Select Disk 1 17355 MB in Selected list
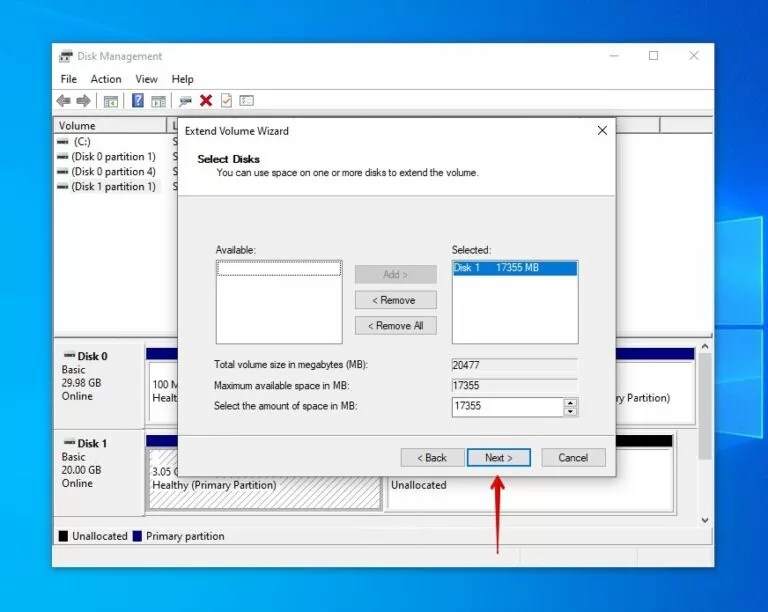Viewport: 768px width, 612px height. point(515,268)
